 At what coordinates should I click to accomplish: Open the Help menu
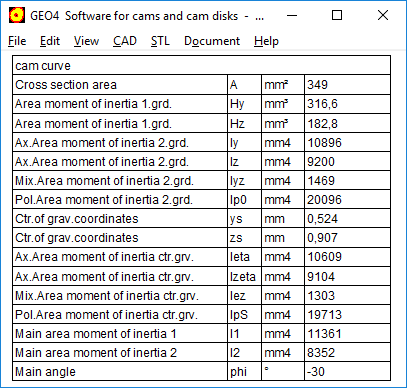pyautogui.click(x=266, y=41)
